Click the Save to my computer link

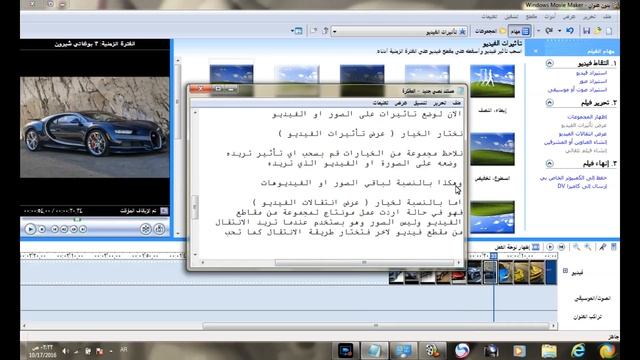[x=573, y=178]
